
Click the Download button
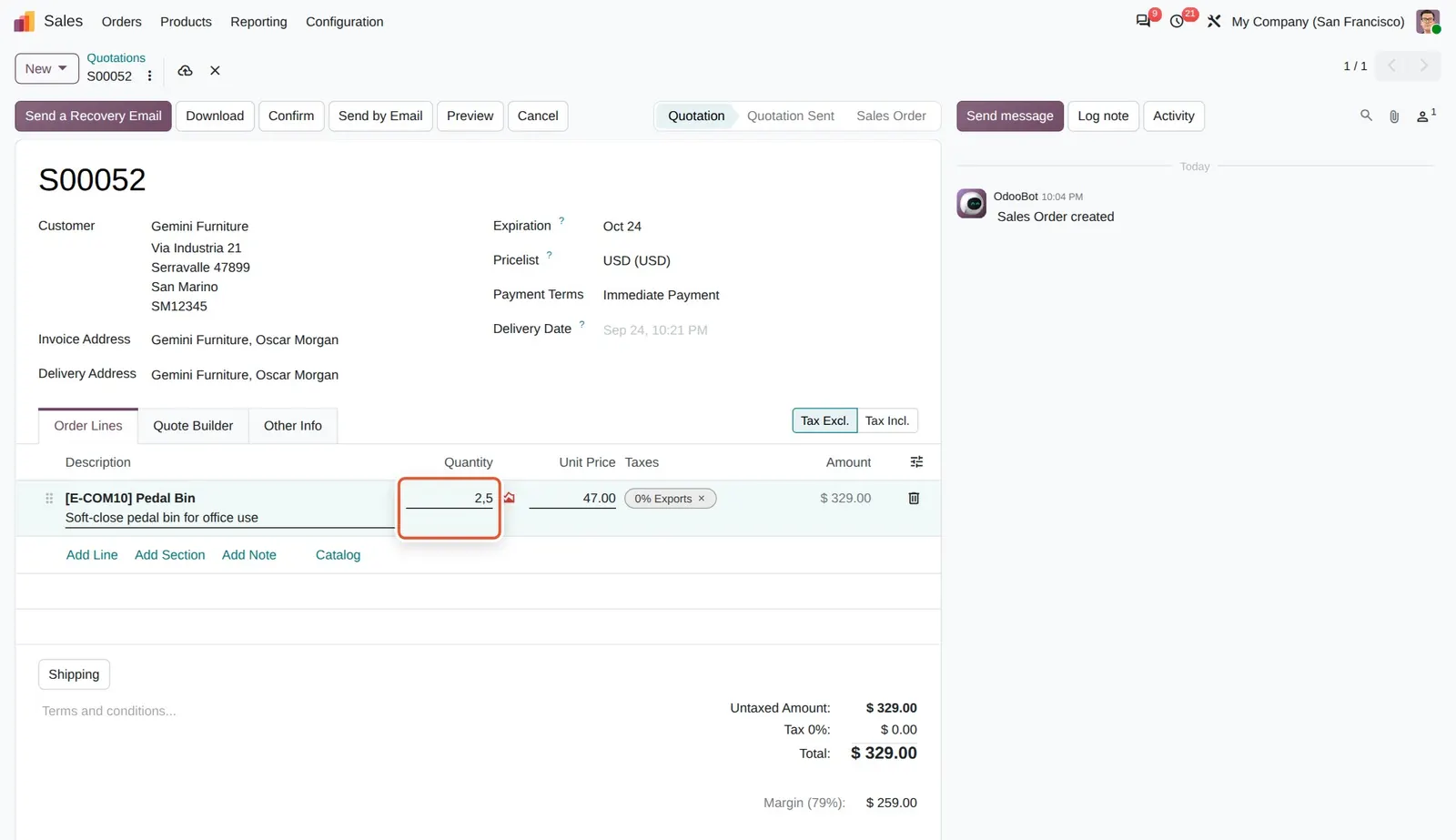(x=215, y=116)
